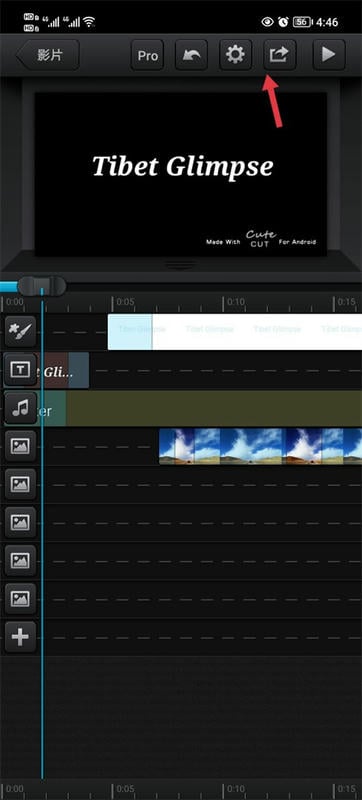
Task: Click the timeline playhead slider knob
Action: [42, 286]
